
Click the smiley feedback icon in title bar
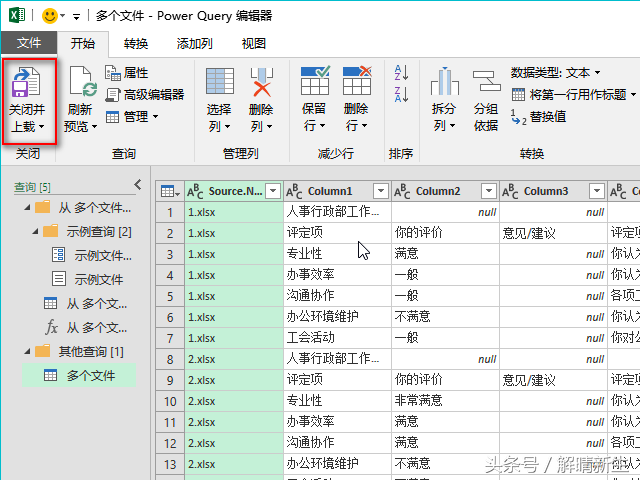50,16
